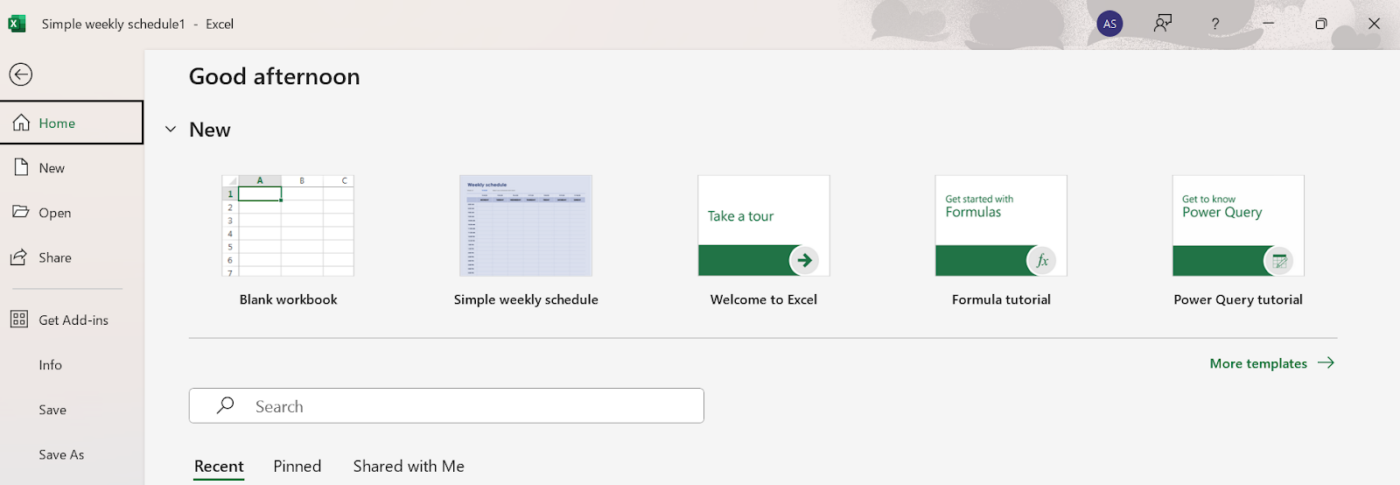Open the Share option in the sidebar
Screen dimensions: 1400x485
(71, 257)
